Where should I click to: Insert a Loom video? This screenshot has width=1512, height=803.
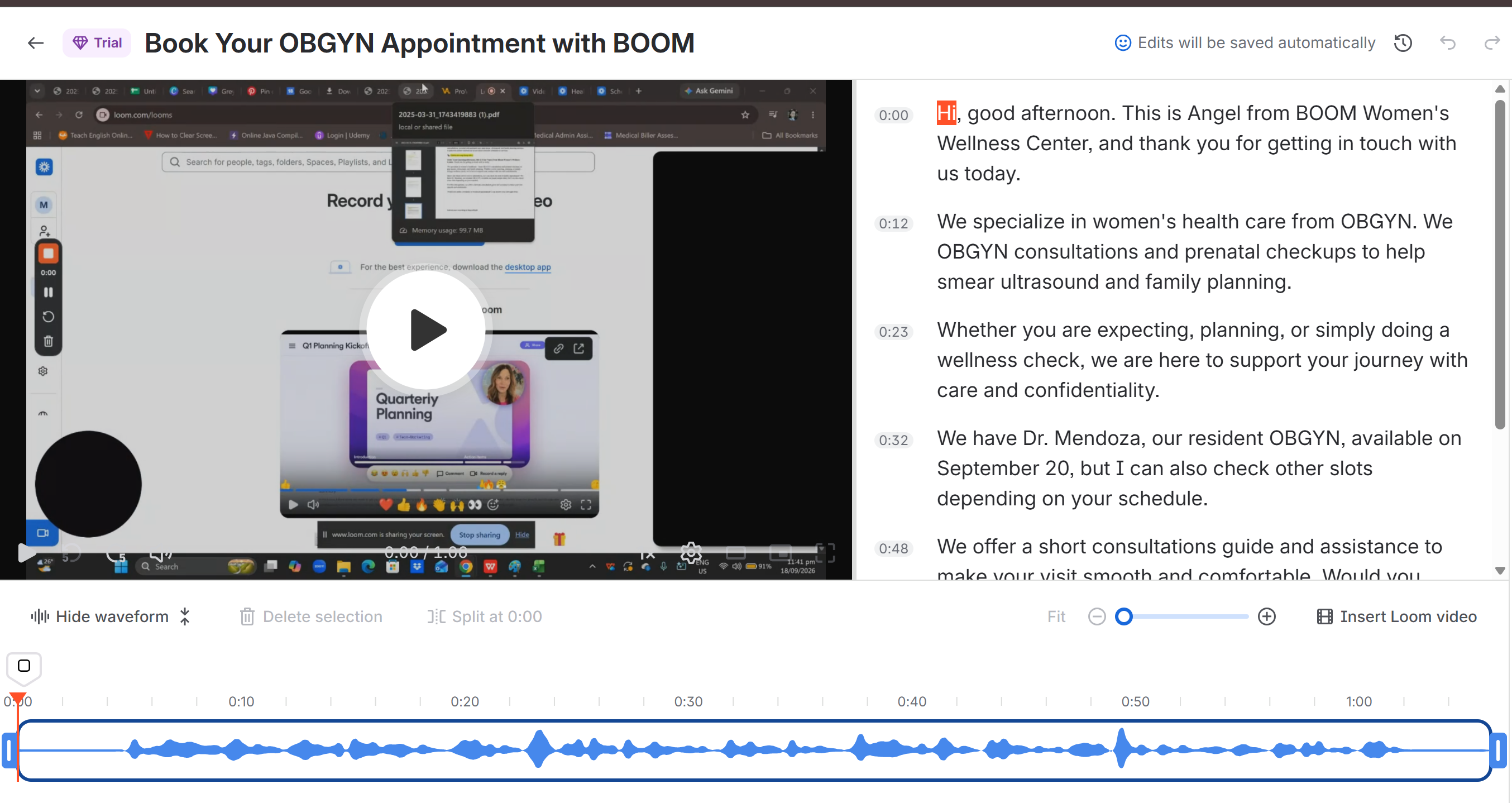pos(1396,616)
